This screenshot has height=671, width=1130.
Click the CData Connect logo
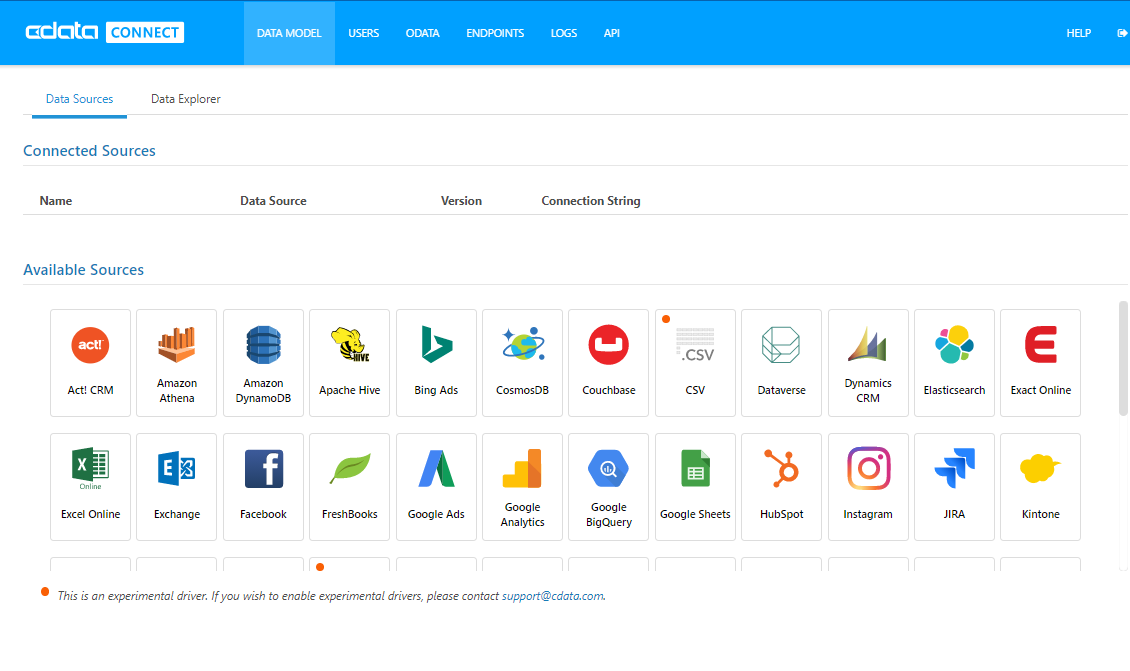[104, 32]
